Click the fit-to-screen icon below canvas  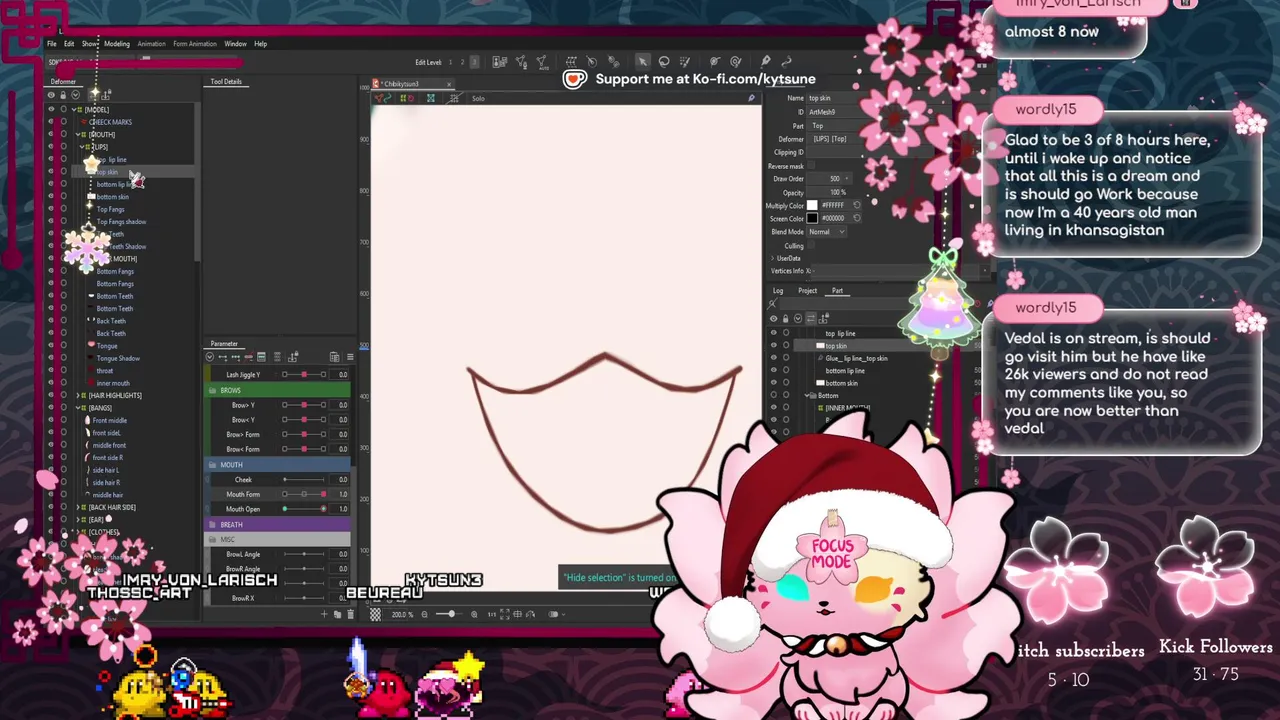pos(504,614)
